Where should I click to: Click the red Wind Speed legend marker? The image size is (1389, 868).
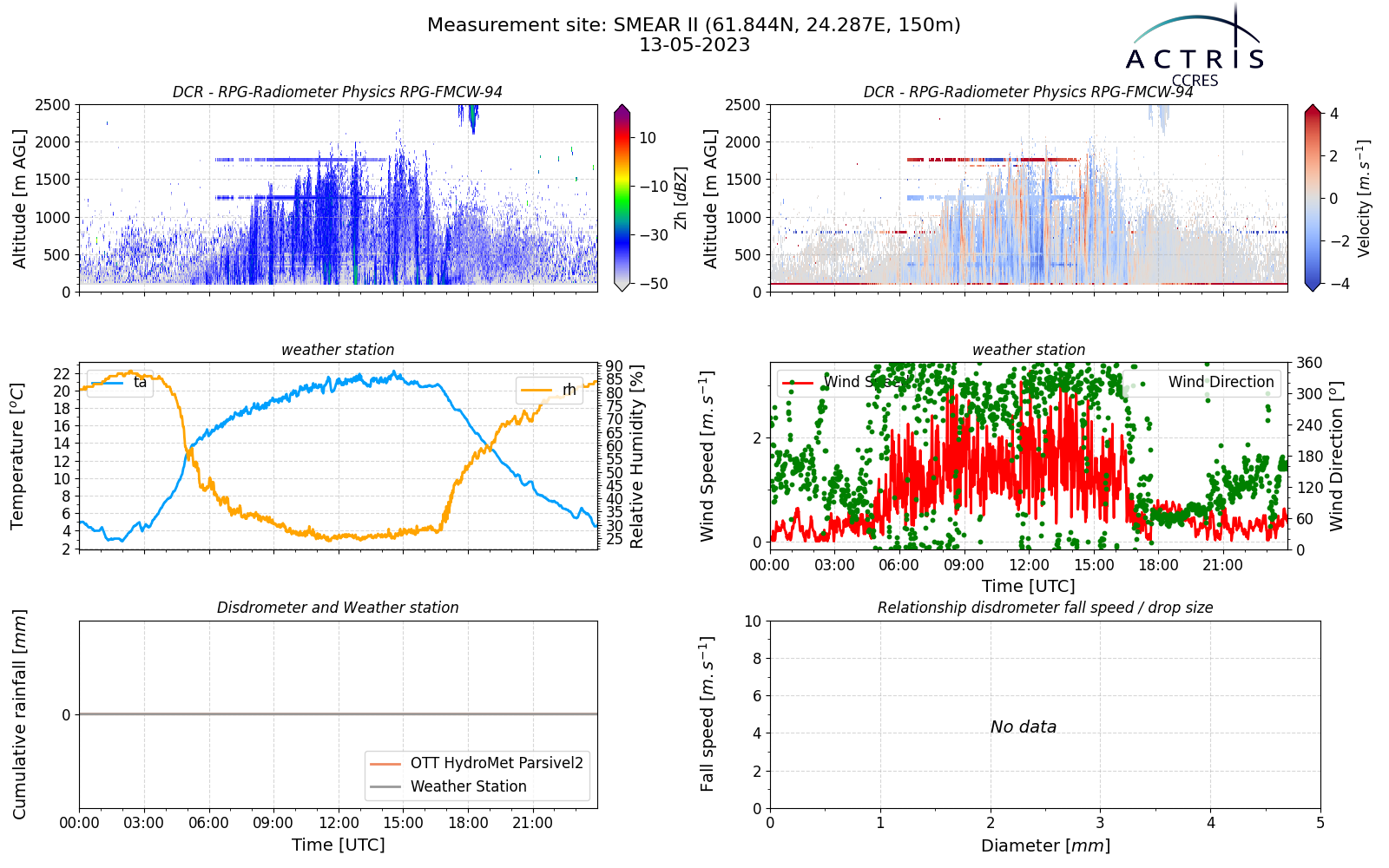click(x=799, y=383)
